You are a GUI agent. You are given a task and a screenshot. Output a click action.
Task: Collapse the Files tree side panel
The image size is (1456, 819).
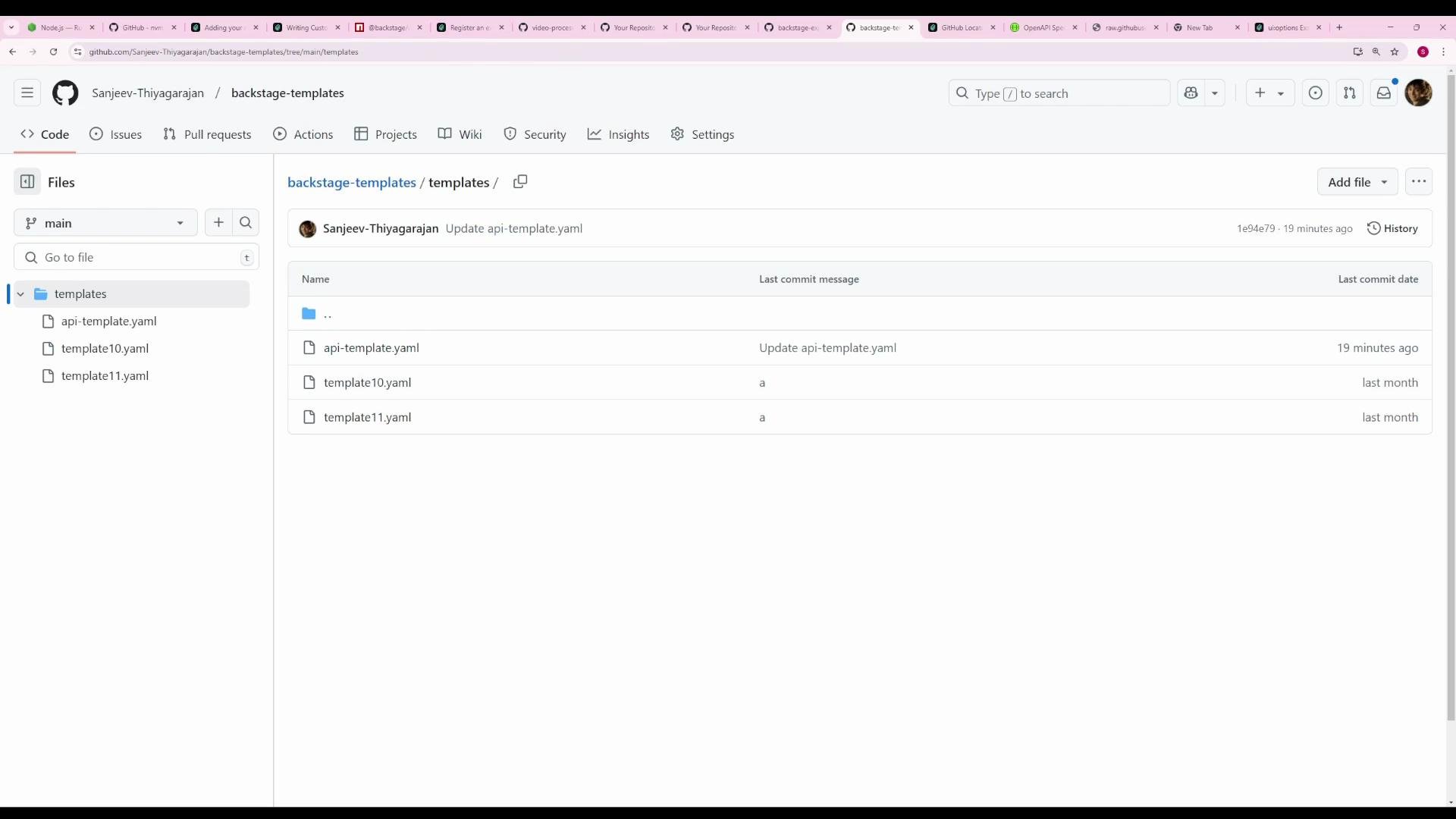tap(27, 182)
